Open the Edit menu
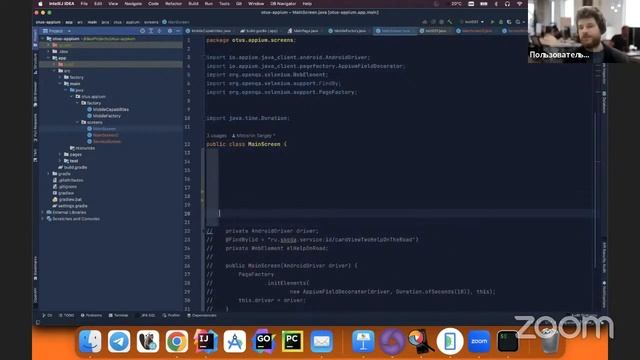The image size is (640, 360). [98, 4]
